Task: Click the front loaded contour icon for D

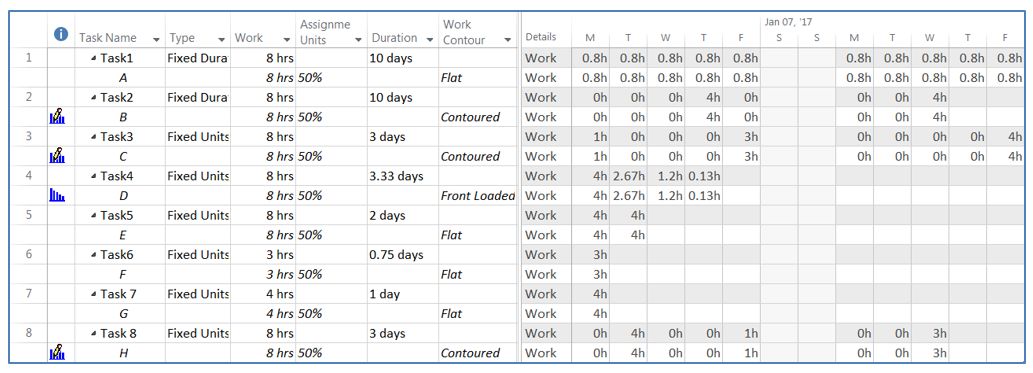Action: pyautogui.click(x=57, y=195)
